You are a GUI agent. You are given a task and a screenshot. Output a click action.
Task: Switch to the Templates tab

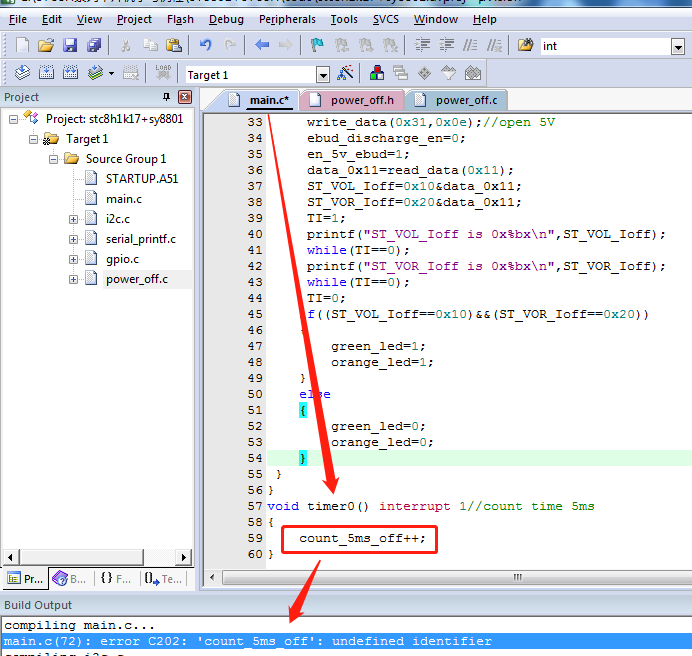pyautogui.click(x=163, y=579)
